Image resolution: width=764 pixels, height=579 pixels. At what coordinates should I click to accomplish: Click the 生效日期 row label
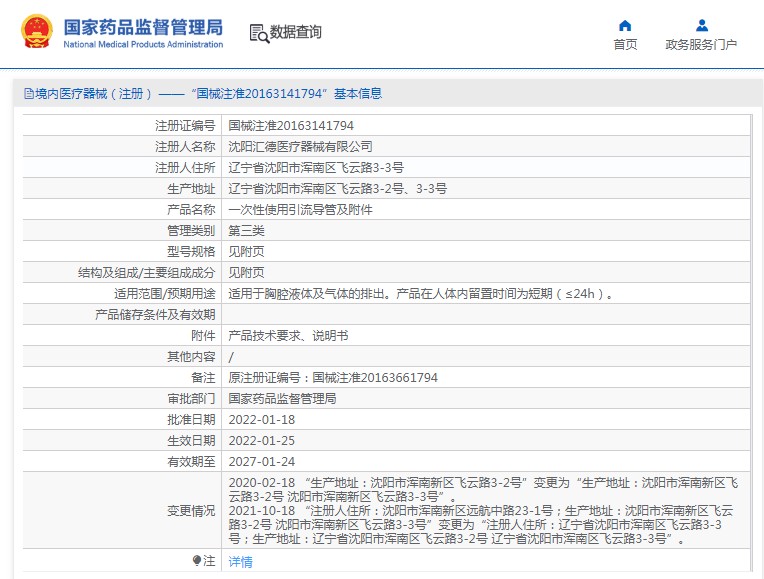click(x=191, y=441)
